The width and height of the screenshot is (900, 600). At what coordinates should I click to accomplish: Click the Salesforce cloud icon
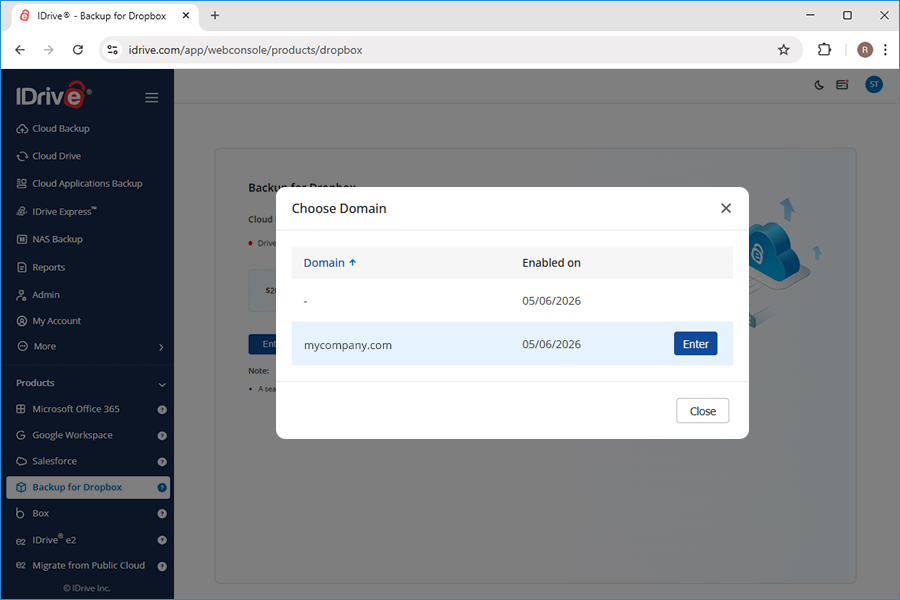(21, 461)
